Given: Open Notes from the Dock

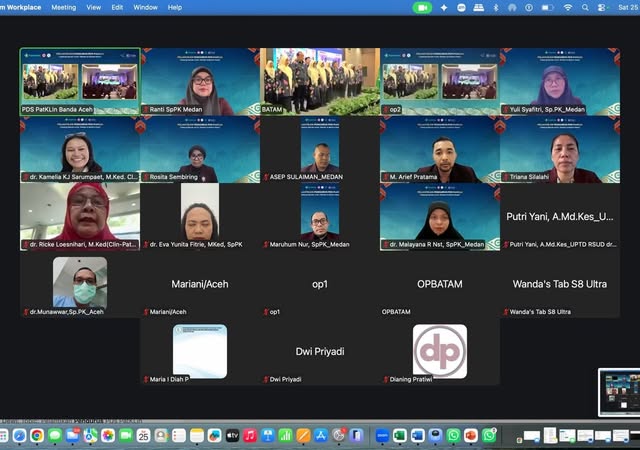Looking at the screenshot, I should pyautogui.click(x=197, y=436).
